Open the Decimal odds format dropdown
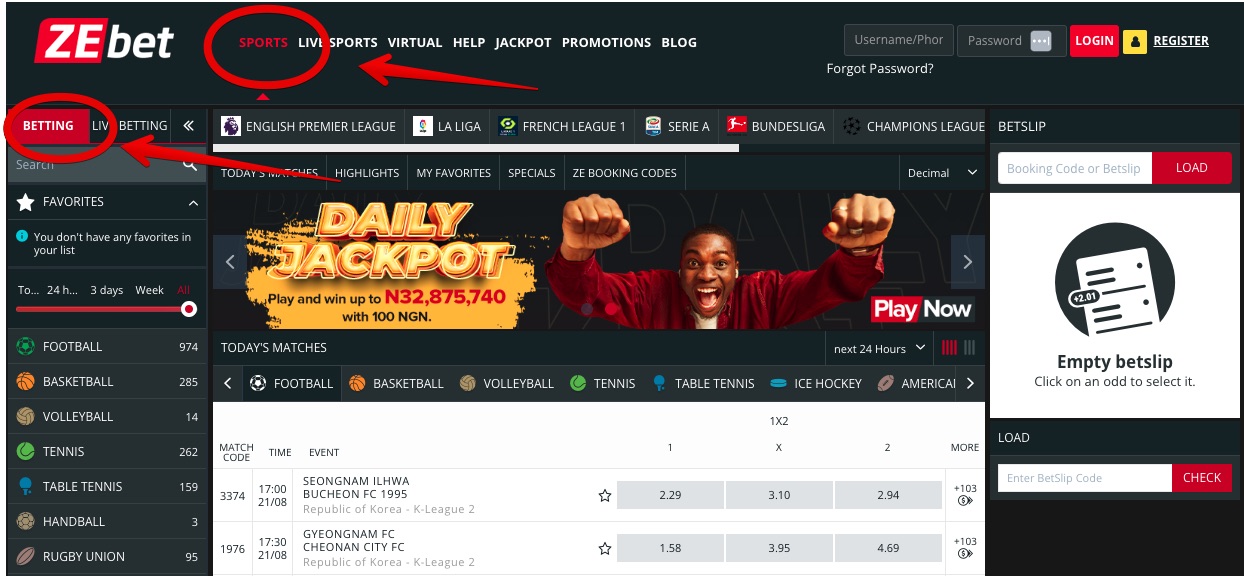The image size is (1244, 576). (942, 173)
